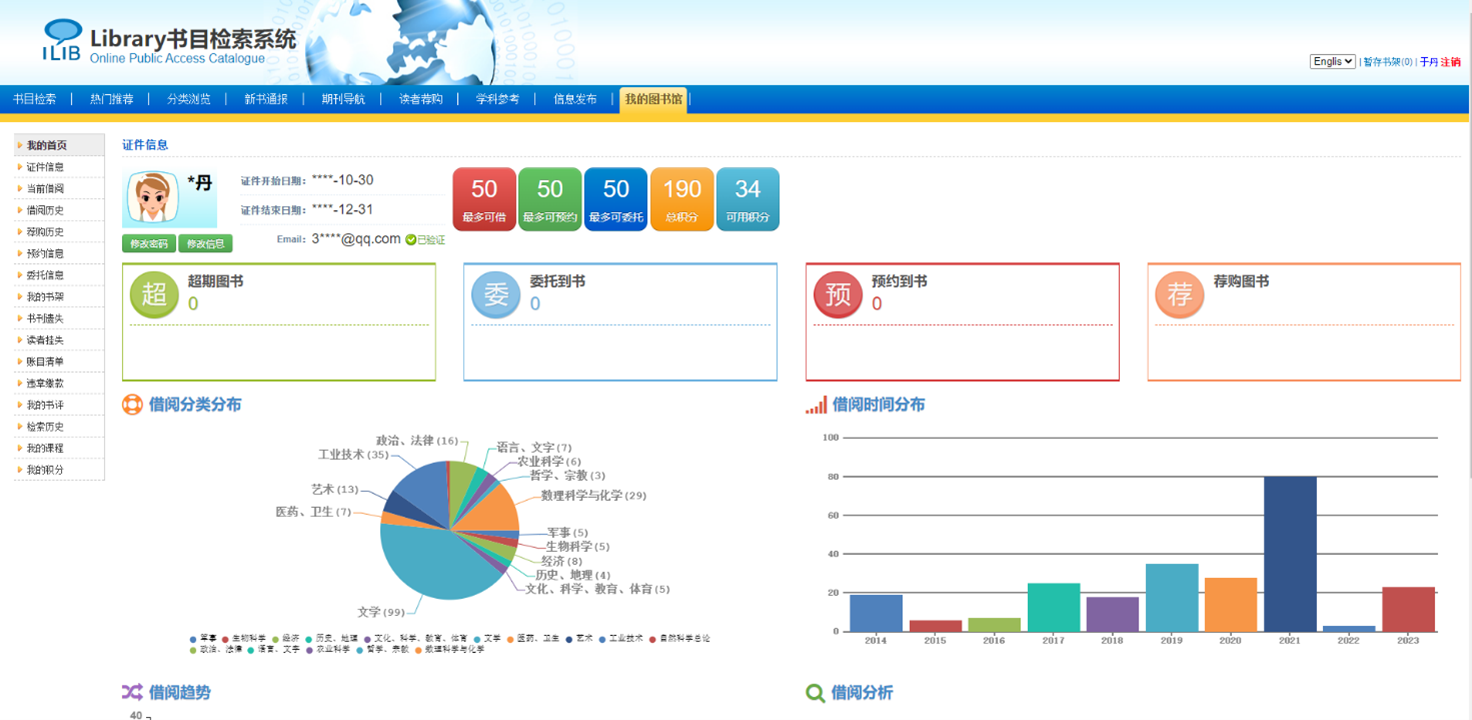Click the 借阅分析 magnifier icon
1472x720 pixels.
click(x=816, y=693)
